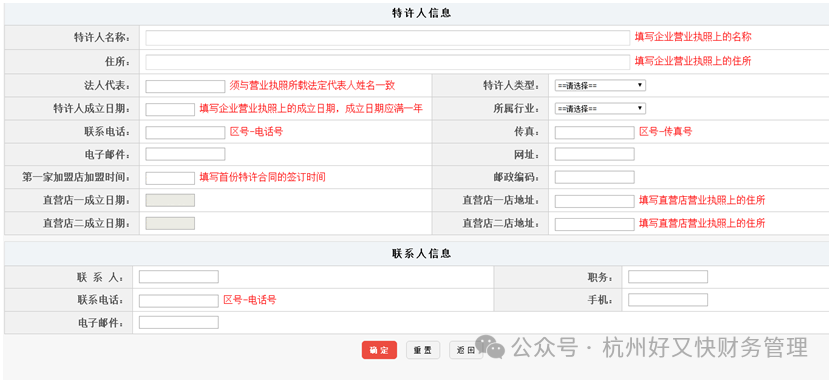Click the 直营店二成立日期 date field

[170, 224]
